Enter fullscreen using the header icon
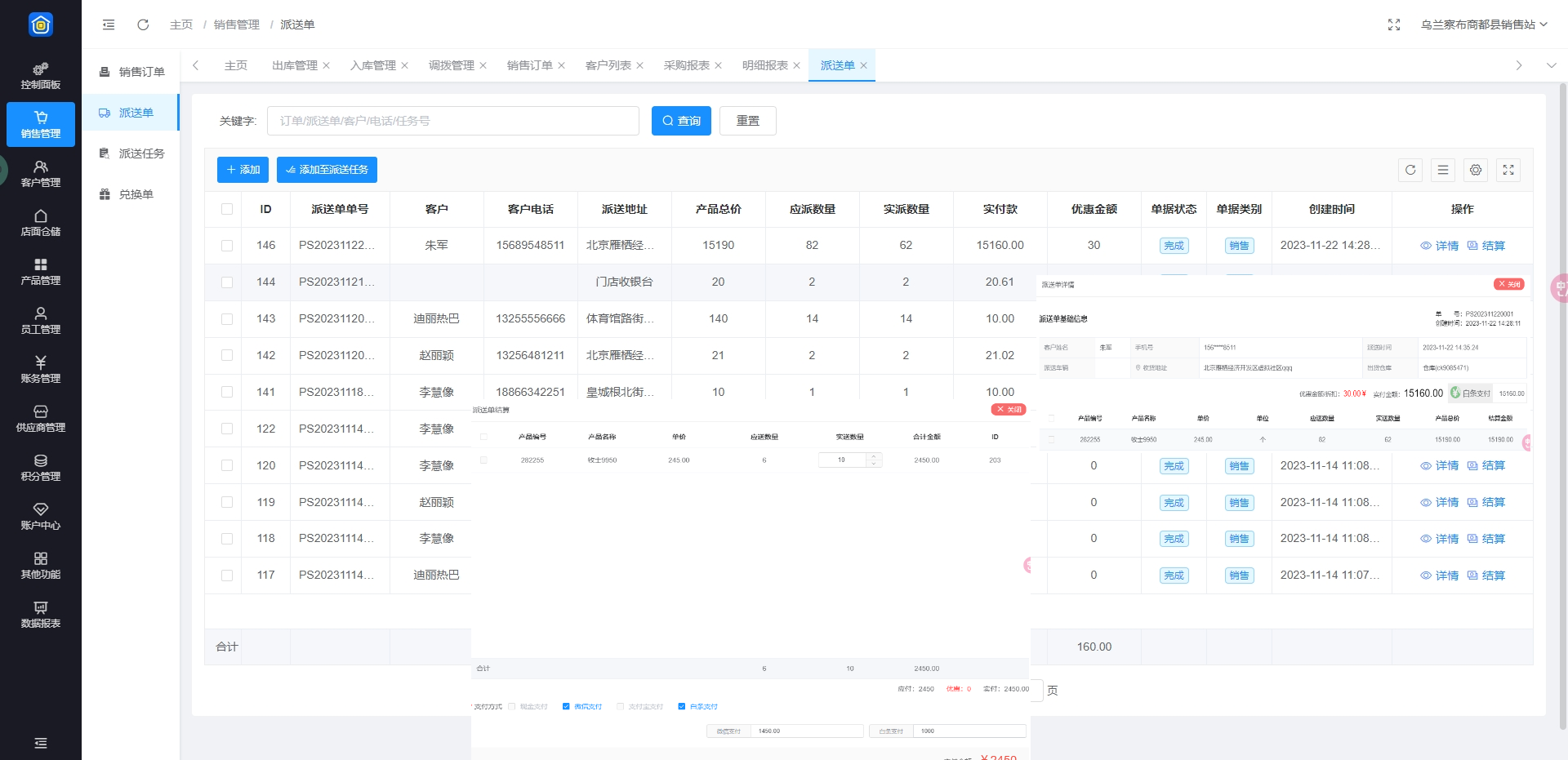The image size is (1568, 760). (1393, 24)
